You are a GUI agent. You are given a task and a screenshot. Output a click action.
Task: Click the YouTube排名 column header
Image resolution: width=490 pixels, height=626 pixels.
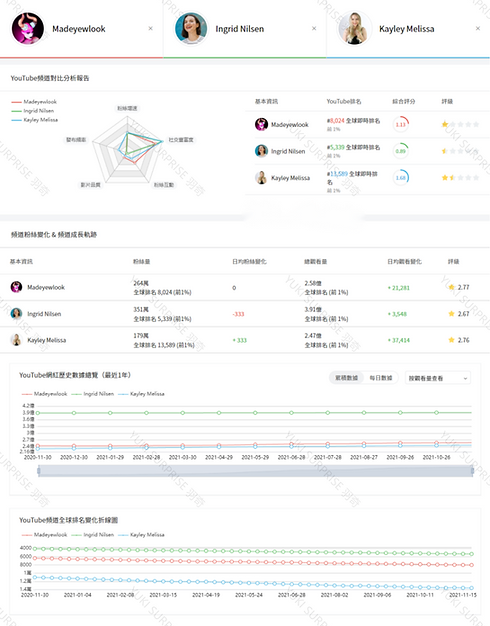[x=344, y=101]
